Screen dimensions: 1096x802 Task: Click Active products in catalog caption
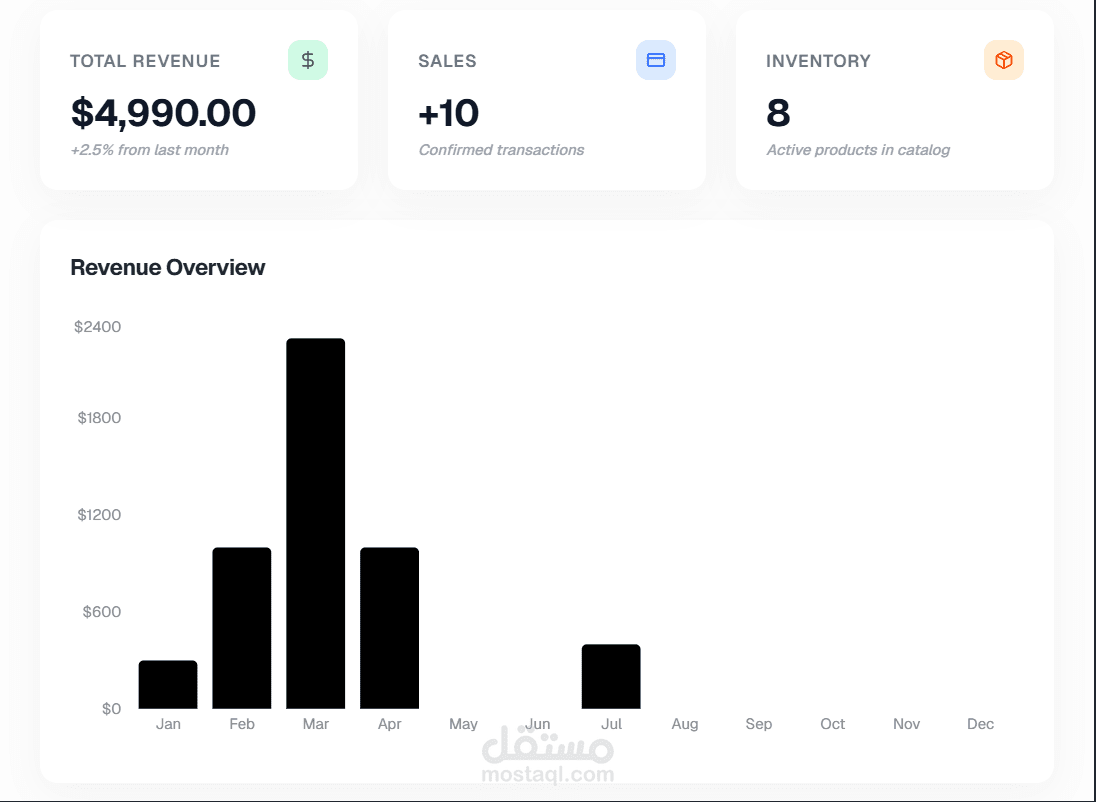[858, 150]
